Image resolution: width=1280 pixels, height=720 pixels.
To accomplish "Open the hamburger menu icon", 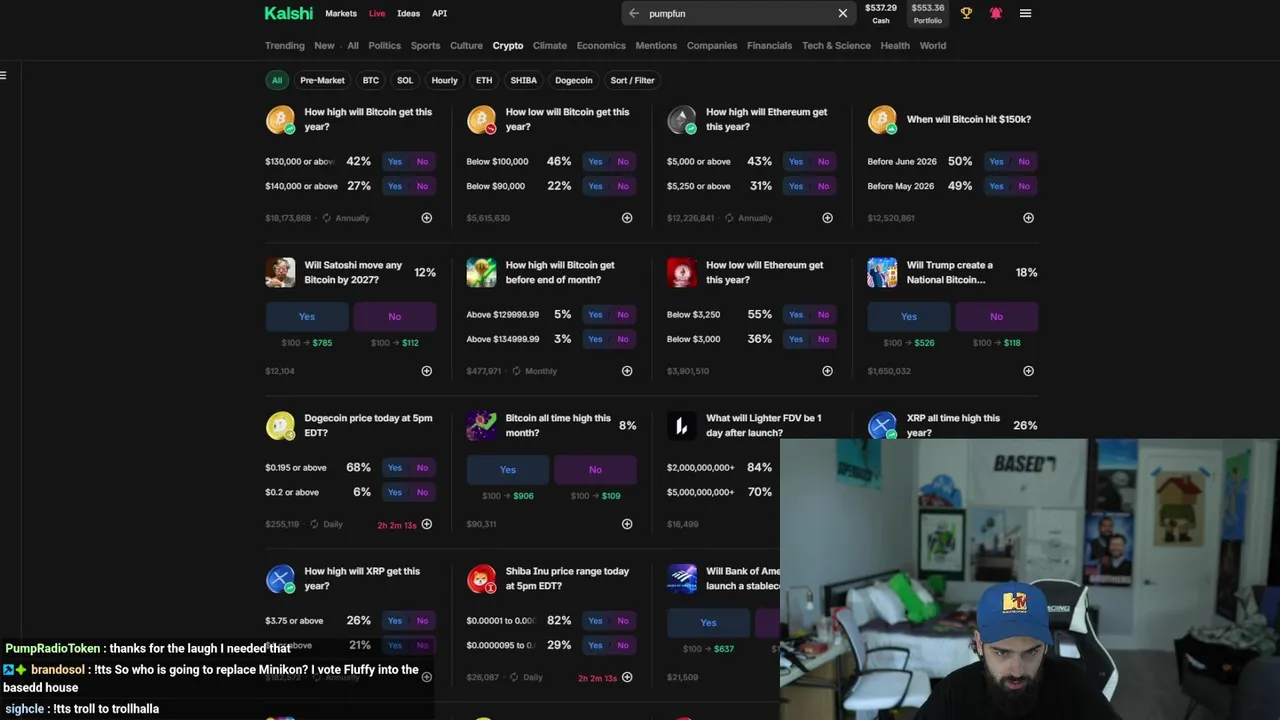I will 1025,13.
